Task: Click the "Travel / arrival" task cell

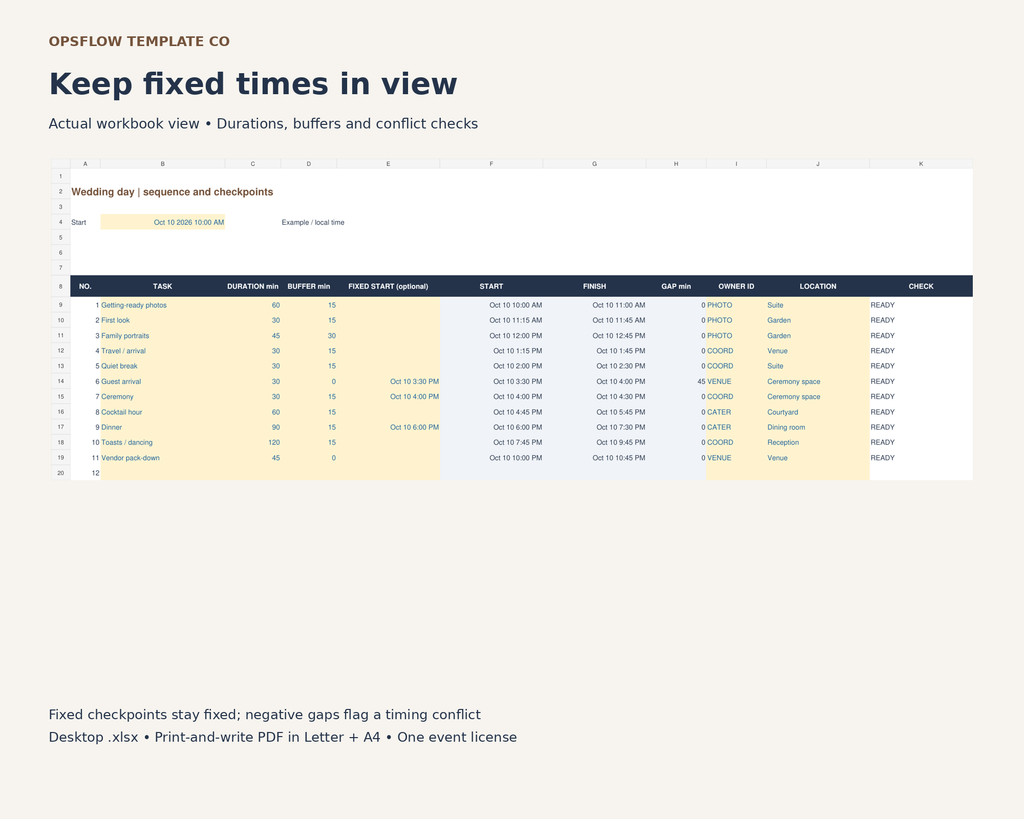Action: pyautogui.click(x=163, y=351)
